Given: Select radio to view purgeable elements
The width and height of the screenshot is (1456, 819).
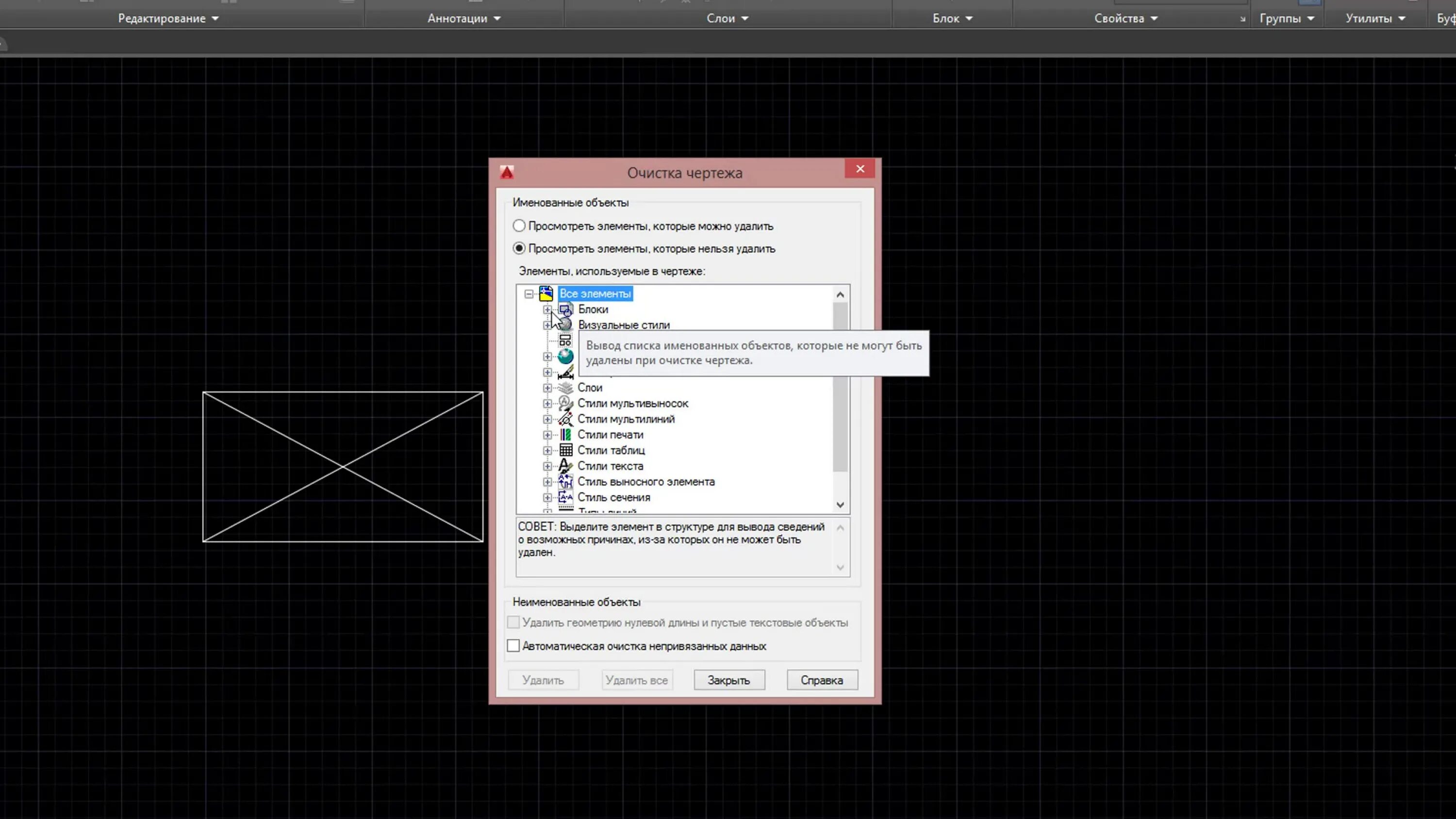Looking at the screenshot, I should point(519,226).
